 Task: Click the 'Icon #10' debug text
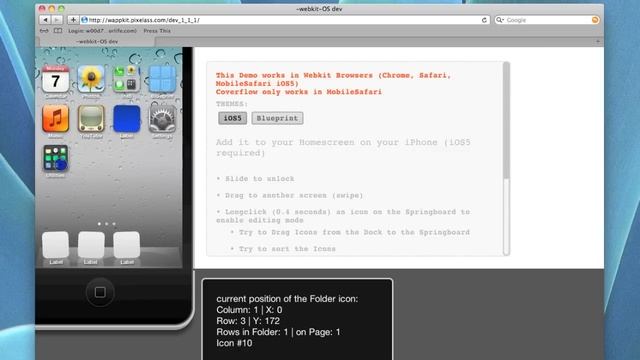(234, 343)
